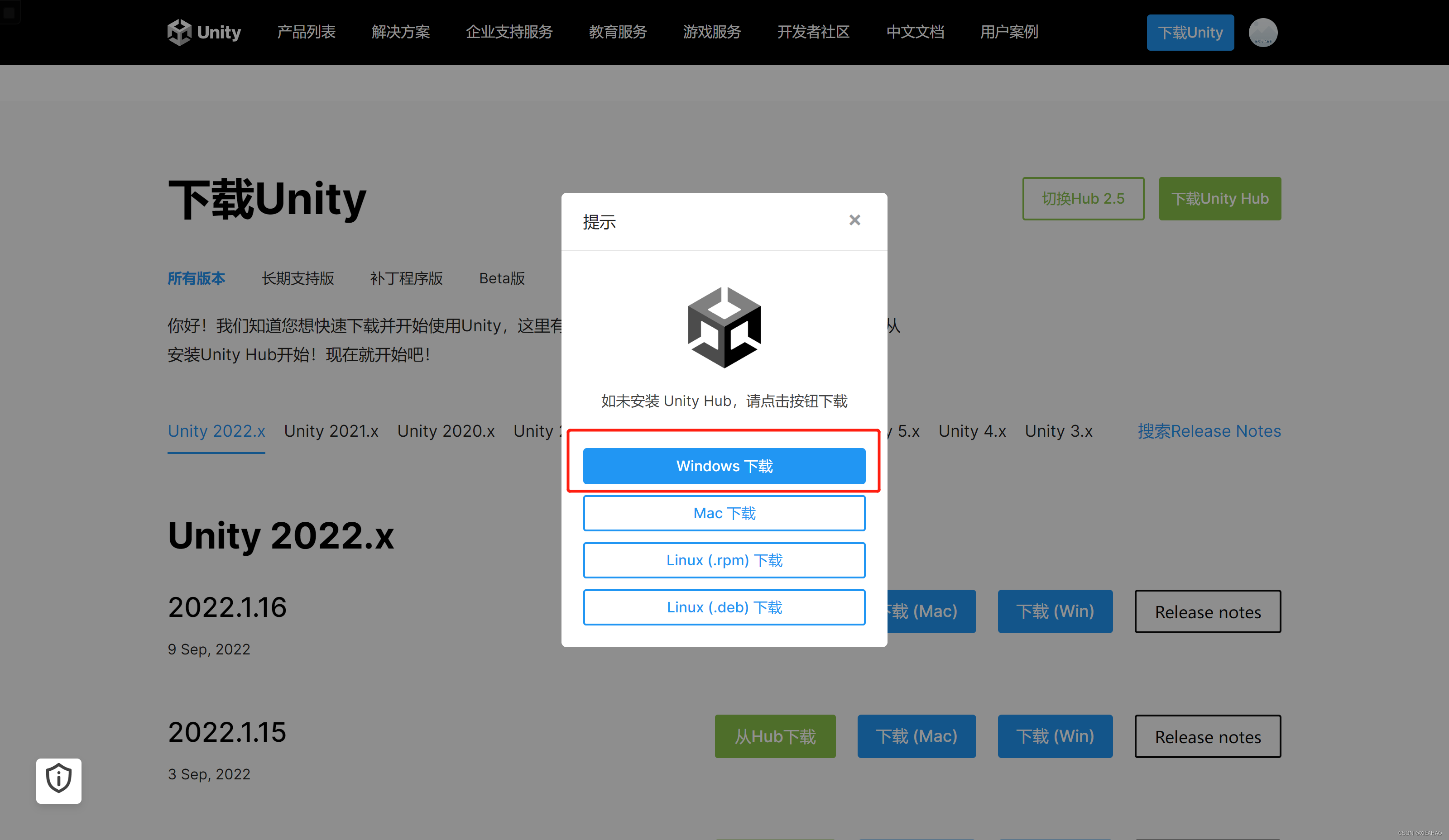Image resolution: width=1449 pixels, height=840 pixels.
Task: Switch to Unity 2021.x version tab
Action: 331,431
